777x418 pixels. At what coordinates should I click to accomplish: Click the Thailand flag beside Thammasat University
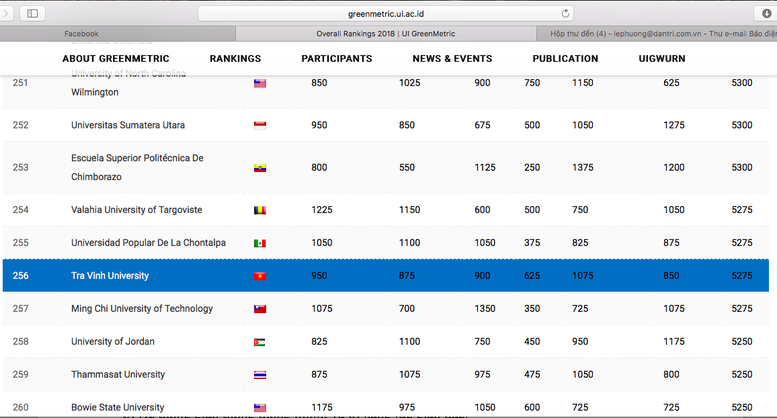[x=260, y=375]
